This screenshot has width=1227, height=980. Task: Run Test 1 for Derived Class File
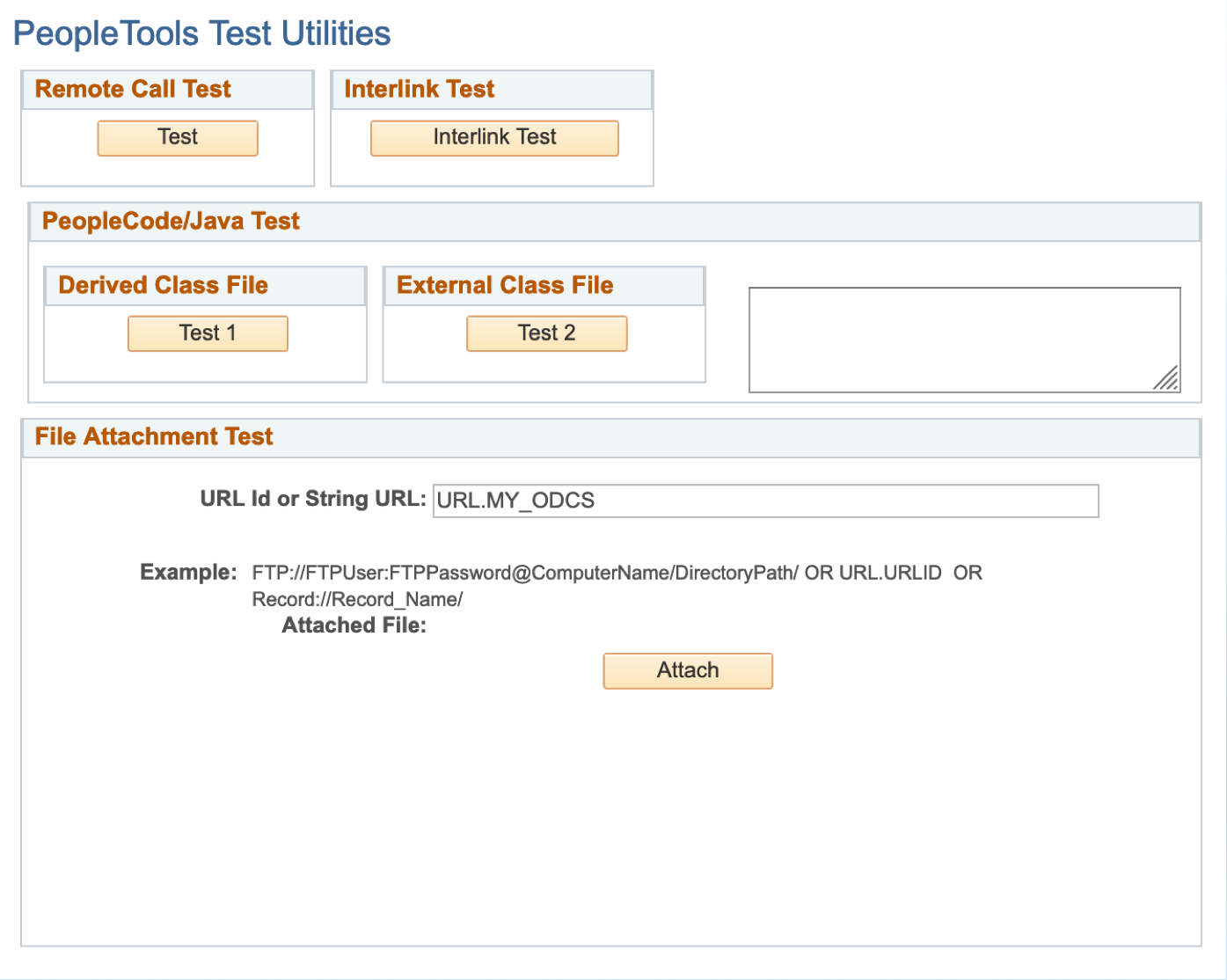(x=208, y=333)
